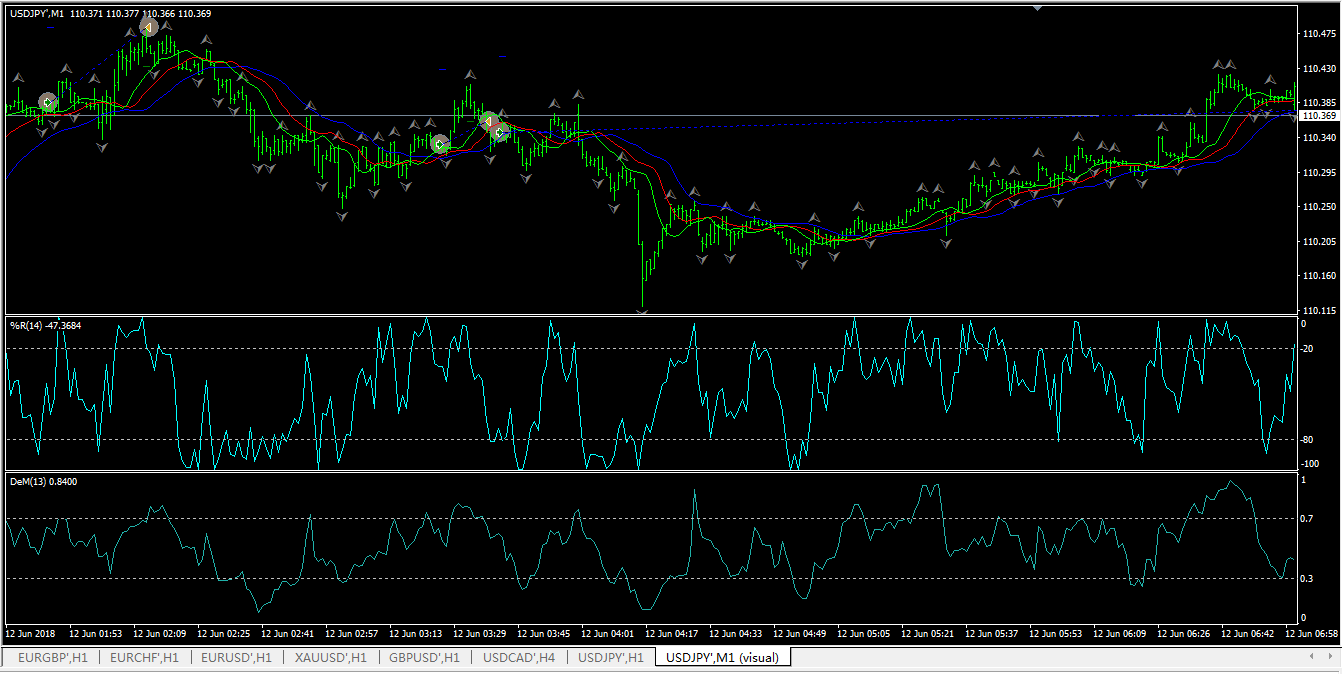Click the 110.205 price scale label
Screen dimensions: 1342x674
pos(1319,242)
